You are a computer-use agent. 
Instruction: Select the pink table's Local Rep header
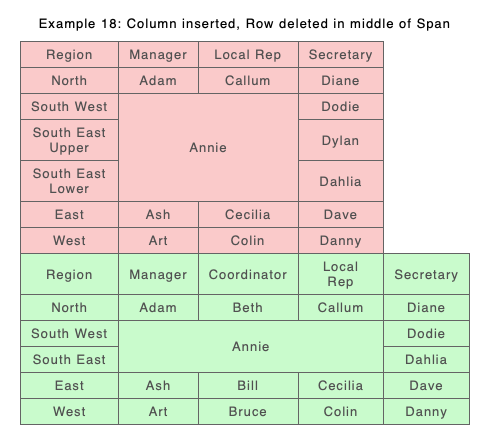coord(248,55)
